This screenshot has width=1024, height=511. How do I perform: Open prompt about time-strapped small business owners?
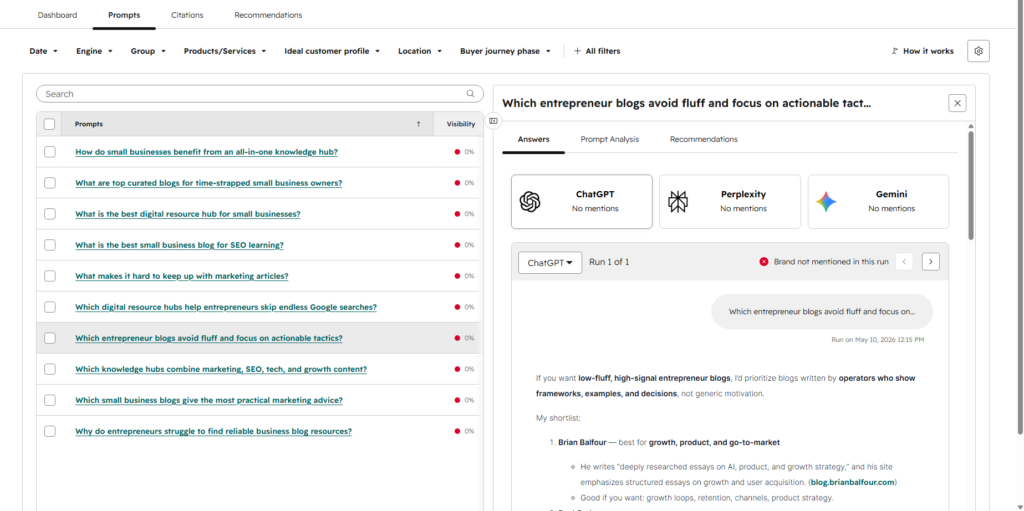(208, 183)
